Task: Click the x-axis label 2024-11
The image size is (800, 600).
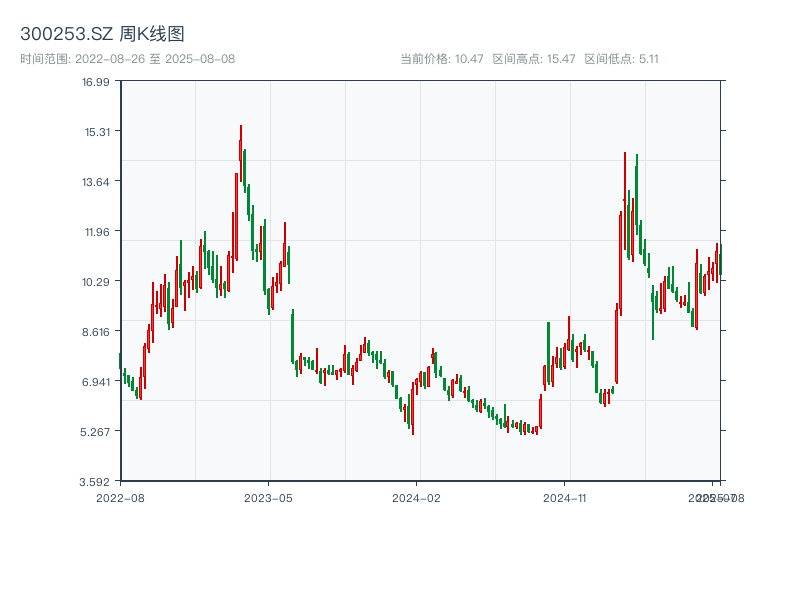Action: pos(565,498)
